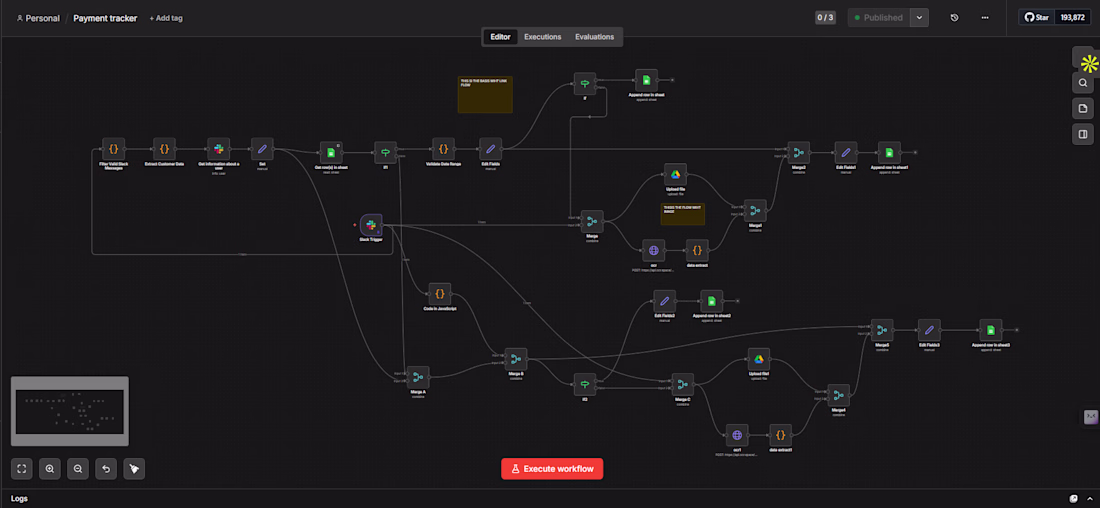Switch to the Evaluations tab
The height and width of the screenshot is (508, 1100).
click(x=594, y=36)
